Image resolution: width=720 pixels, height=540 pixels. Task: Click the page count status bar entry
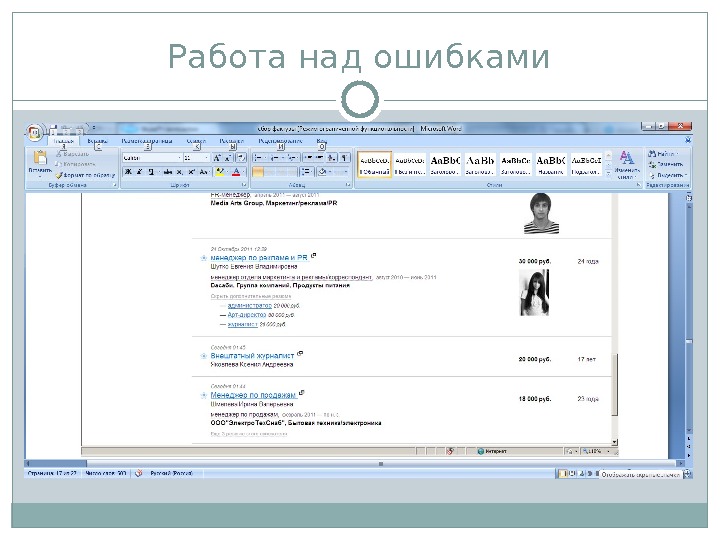[52, 473]
